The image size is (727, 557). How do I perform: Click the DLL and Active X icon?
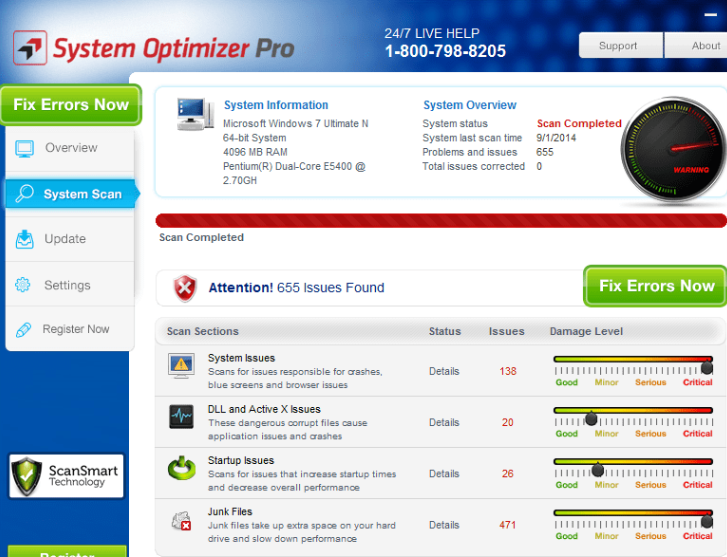[x=181, y=417]
